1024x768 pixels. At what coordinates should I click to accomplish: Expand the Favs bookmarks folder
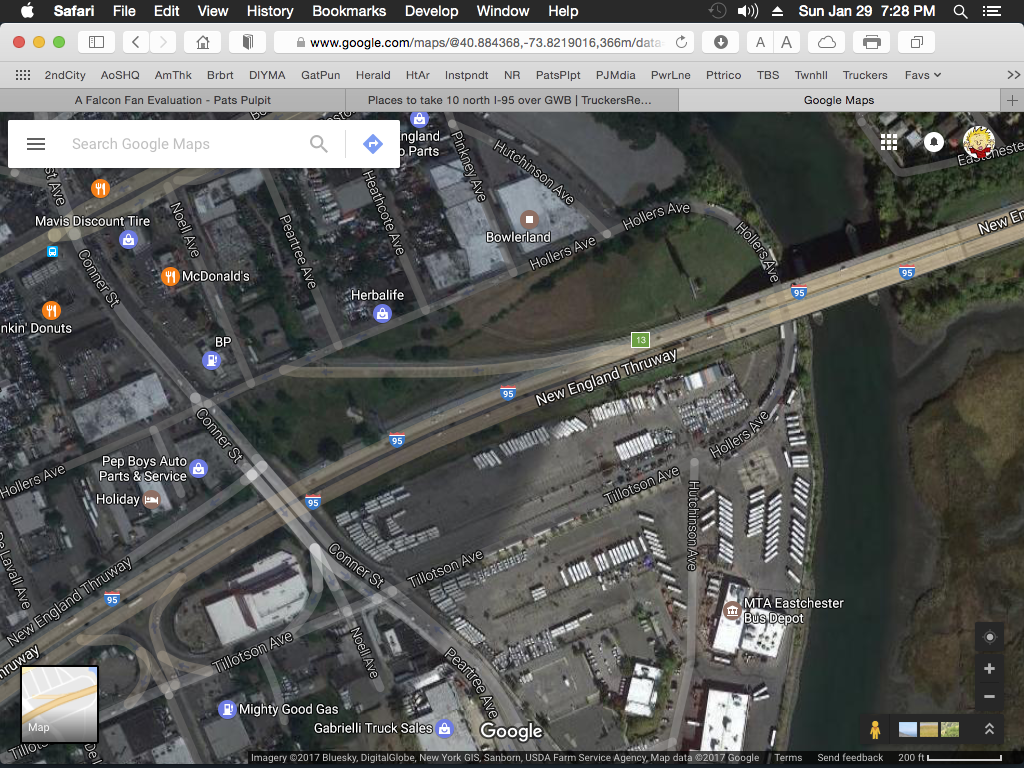pyautogui.click(x=922, y=75)
